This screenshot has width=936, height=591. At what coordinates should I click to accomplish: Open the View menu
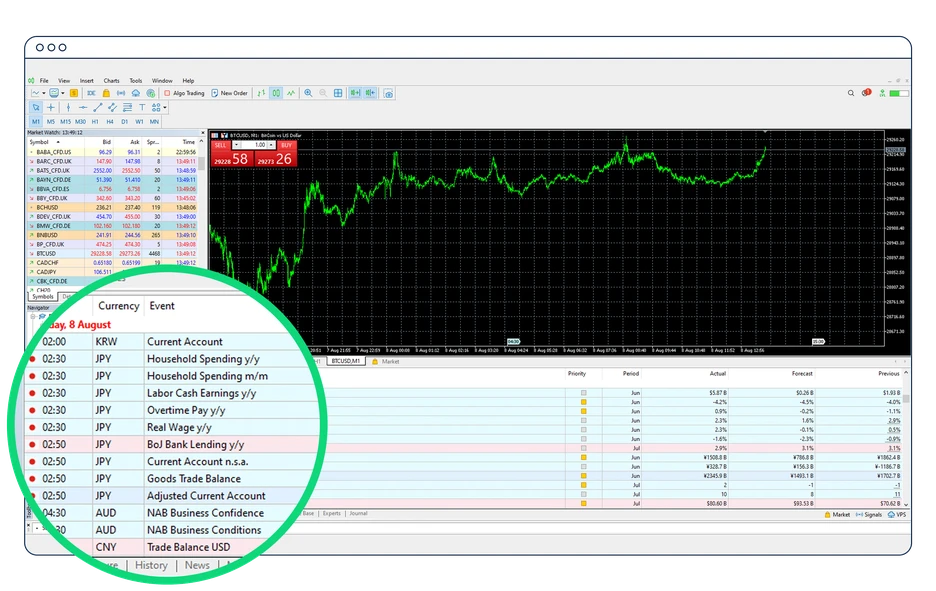64,81
